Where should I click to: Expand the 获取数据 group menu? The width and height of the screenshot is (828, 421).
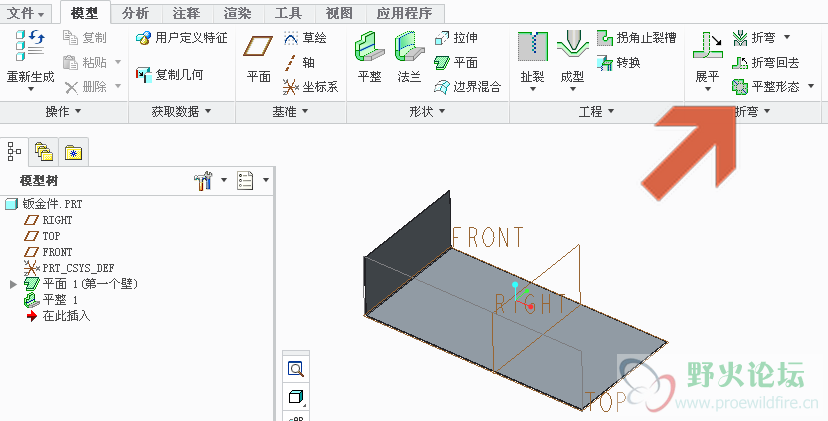(181, 111)
